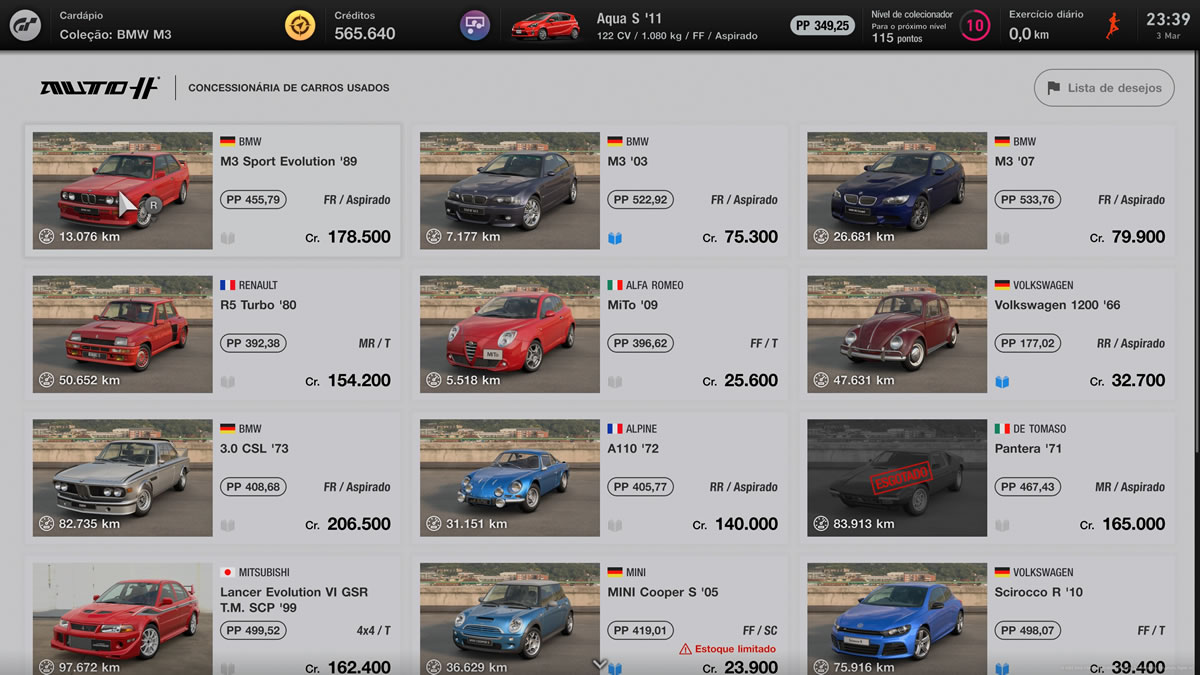
Task: Choose the Alpine A110 '72 car card
Action: [x=600, y=478]
